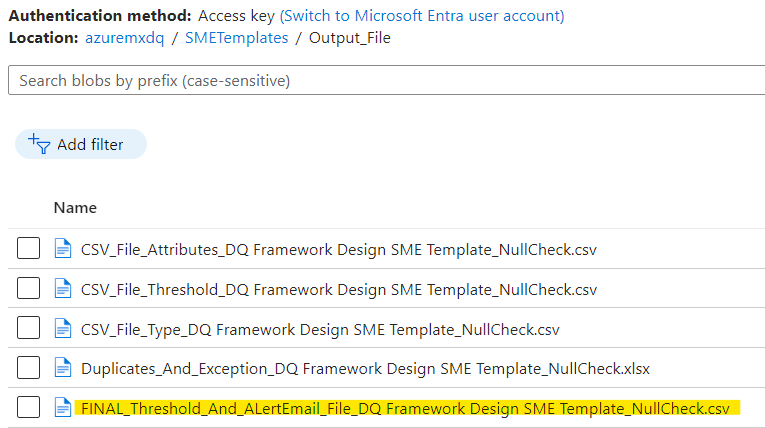Select the FINAL_Threshold_And_ALertEmail row checkbox
This screenshot has width=765, height=428.
(x=28, y=407)
